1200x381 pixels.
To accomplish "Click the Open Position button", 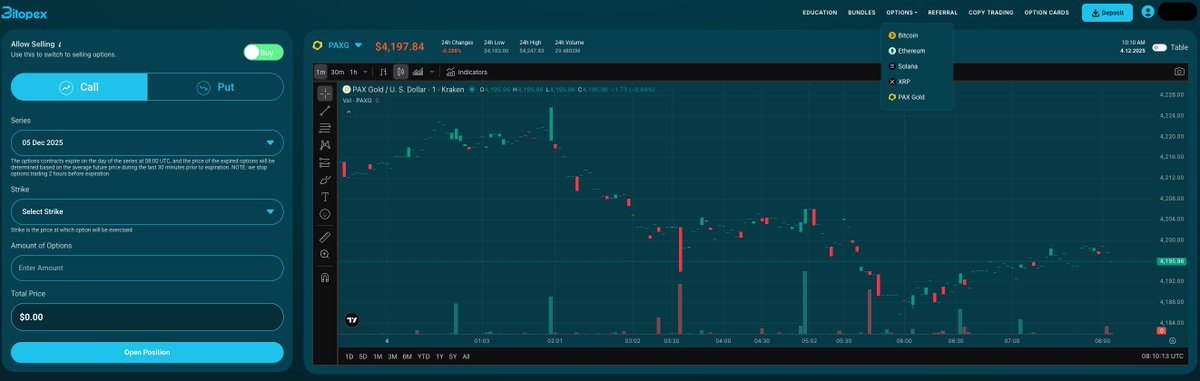I will pyautogui.click(x=147, y=352).
